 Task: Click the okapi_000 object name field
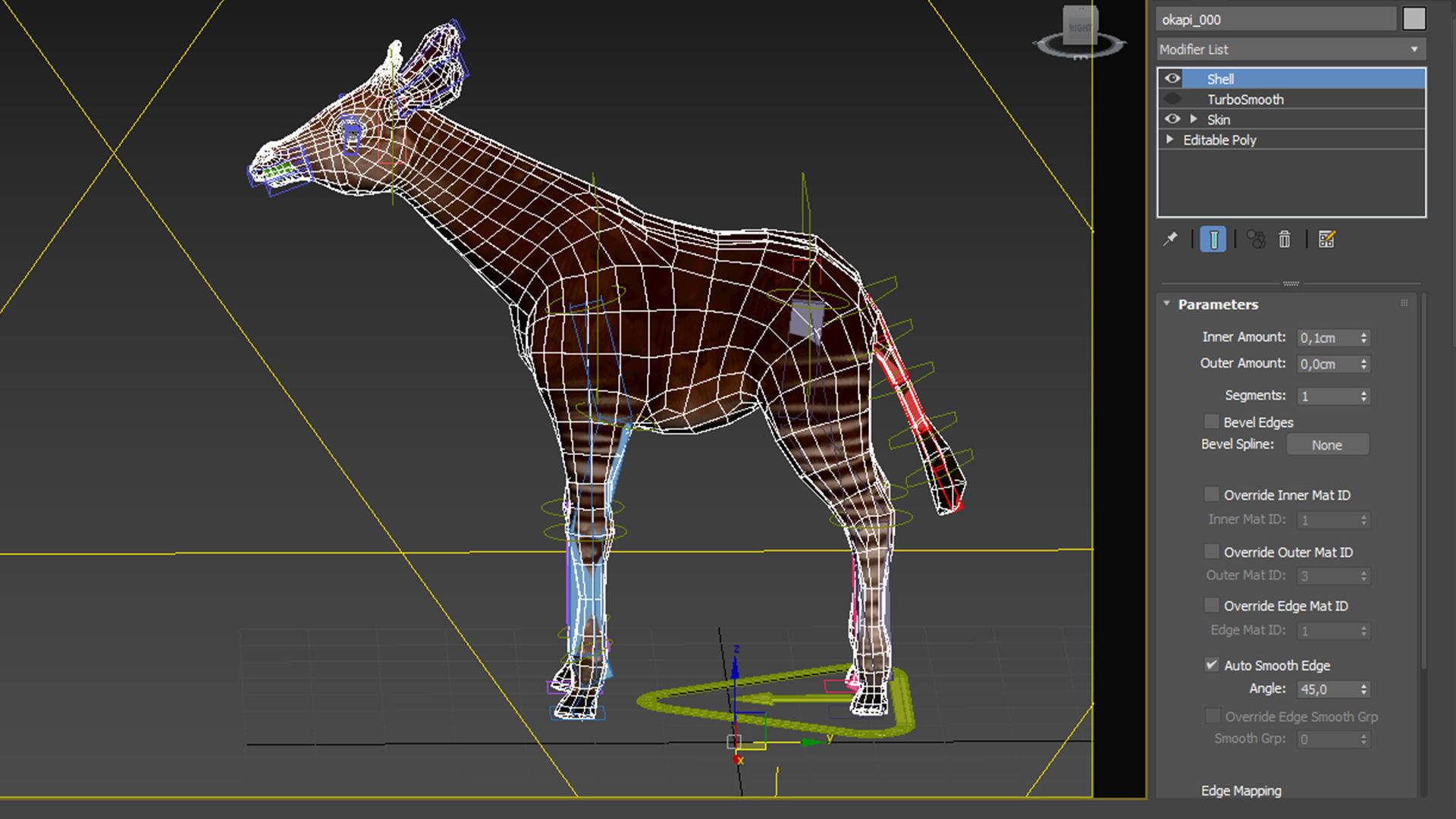tap(1276, 19)
